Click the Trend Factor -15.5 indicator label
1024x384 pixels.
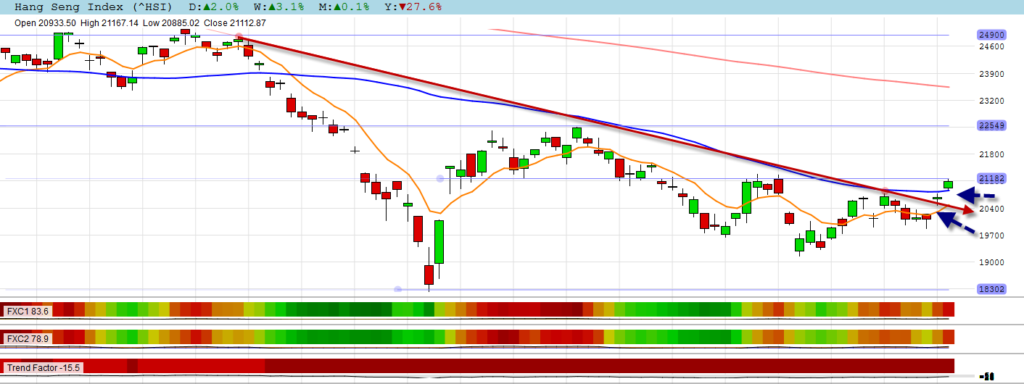(42, 368)
